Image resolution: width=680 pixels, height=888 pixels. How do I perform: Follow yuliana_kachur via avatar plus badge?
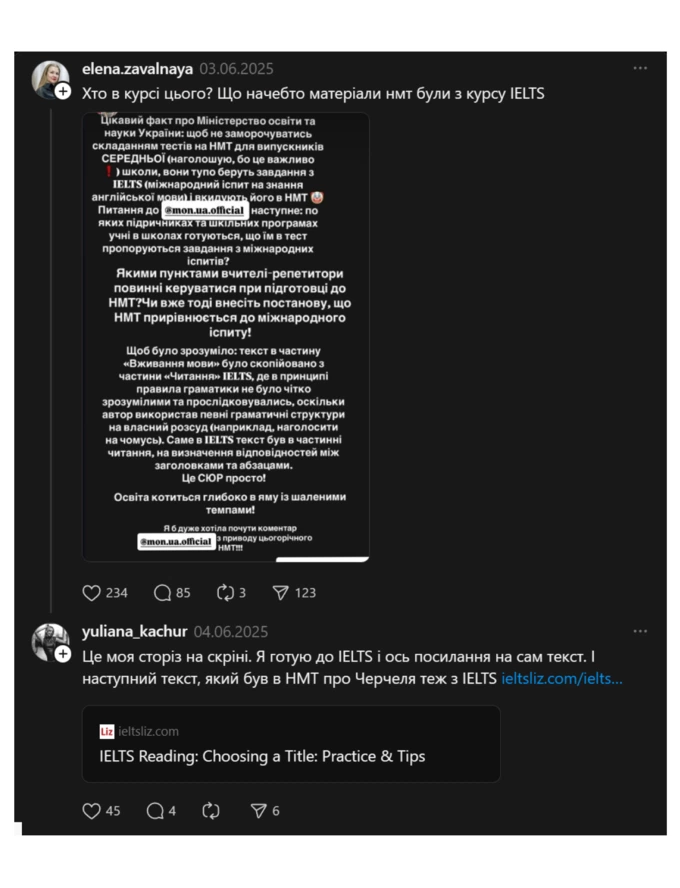[62, 654]
